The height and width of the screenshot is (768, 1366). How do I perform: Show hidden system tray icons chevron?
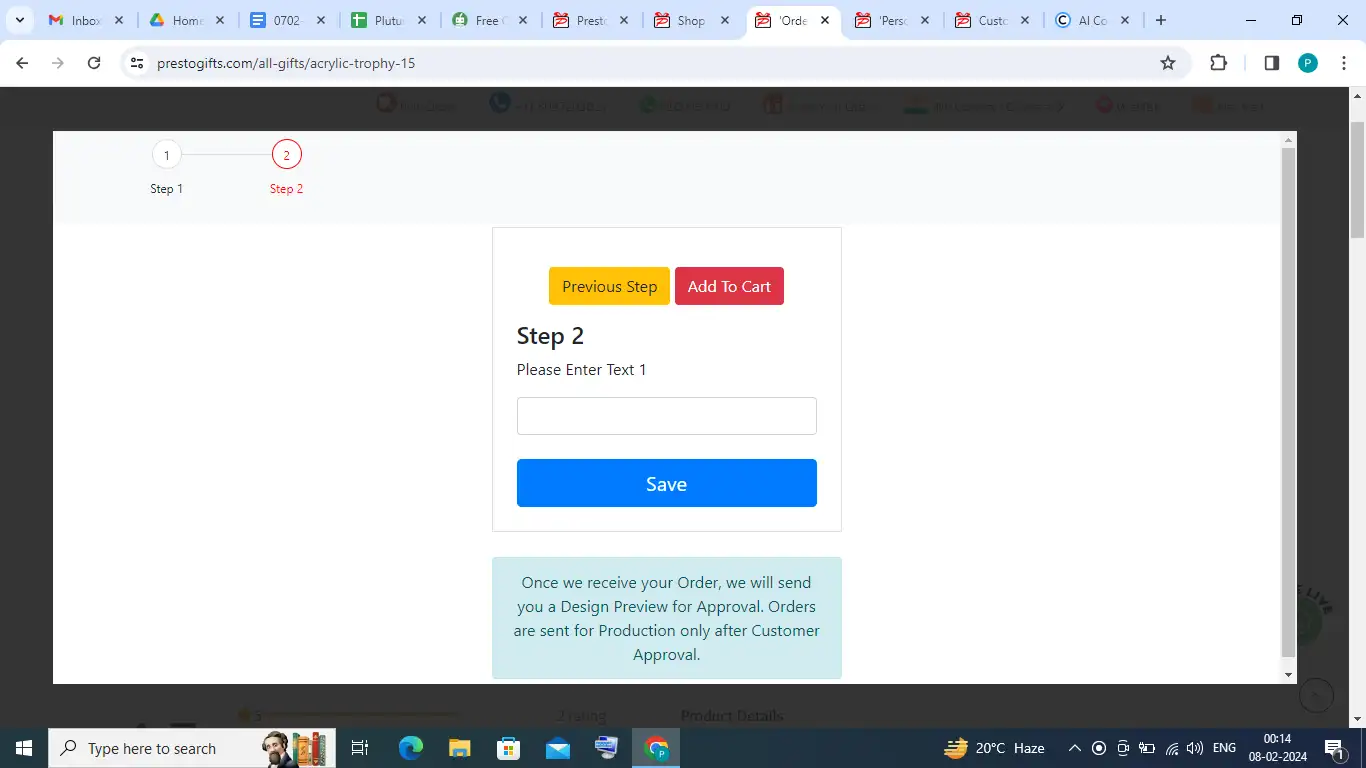1074,748
